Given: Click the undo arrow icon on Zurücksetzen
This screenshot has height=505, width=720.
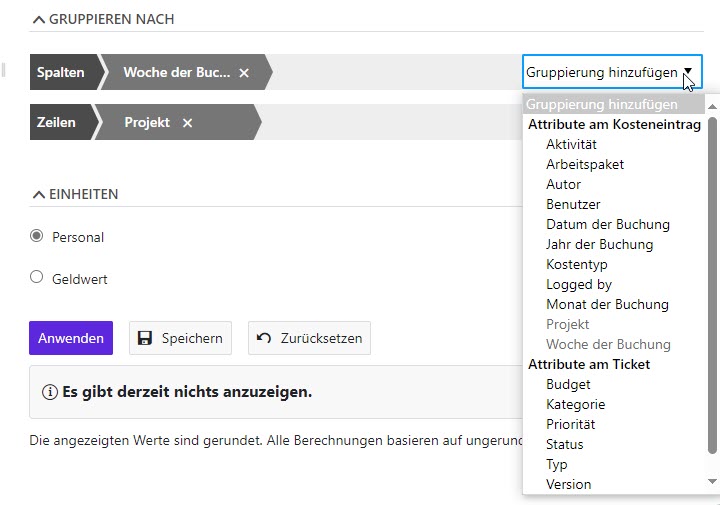Looking at the screenshot, I should 264,338.
